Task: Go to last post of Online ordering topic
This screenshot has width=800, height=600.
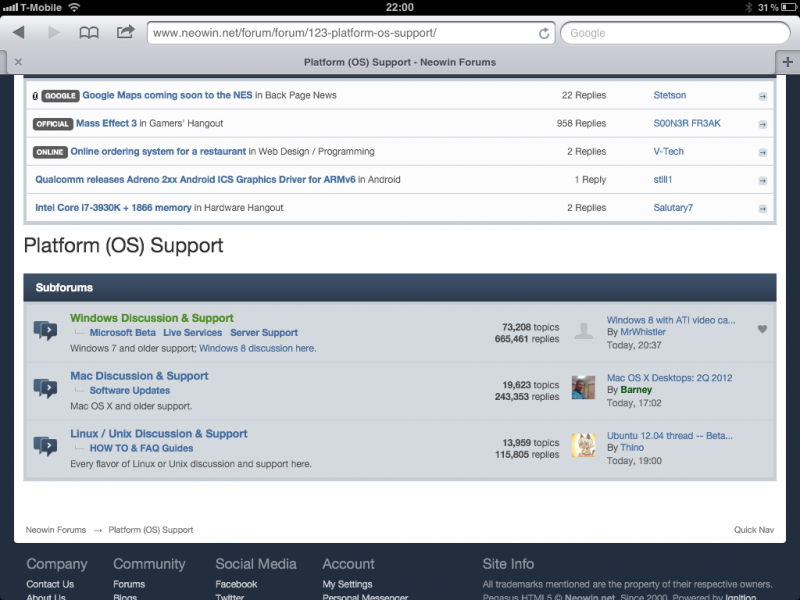Action: pyautogui.click(x=762, y=153)
